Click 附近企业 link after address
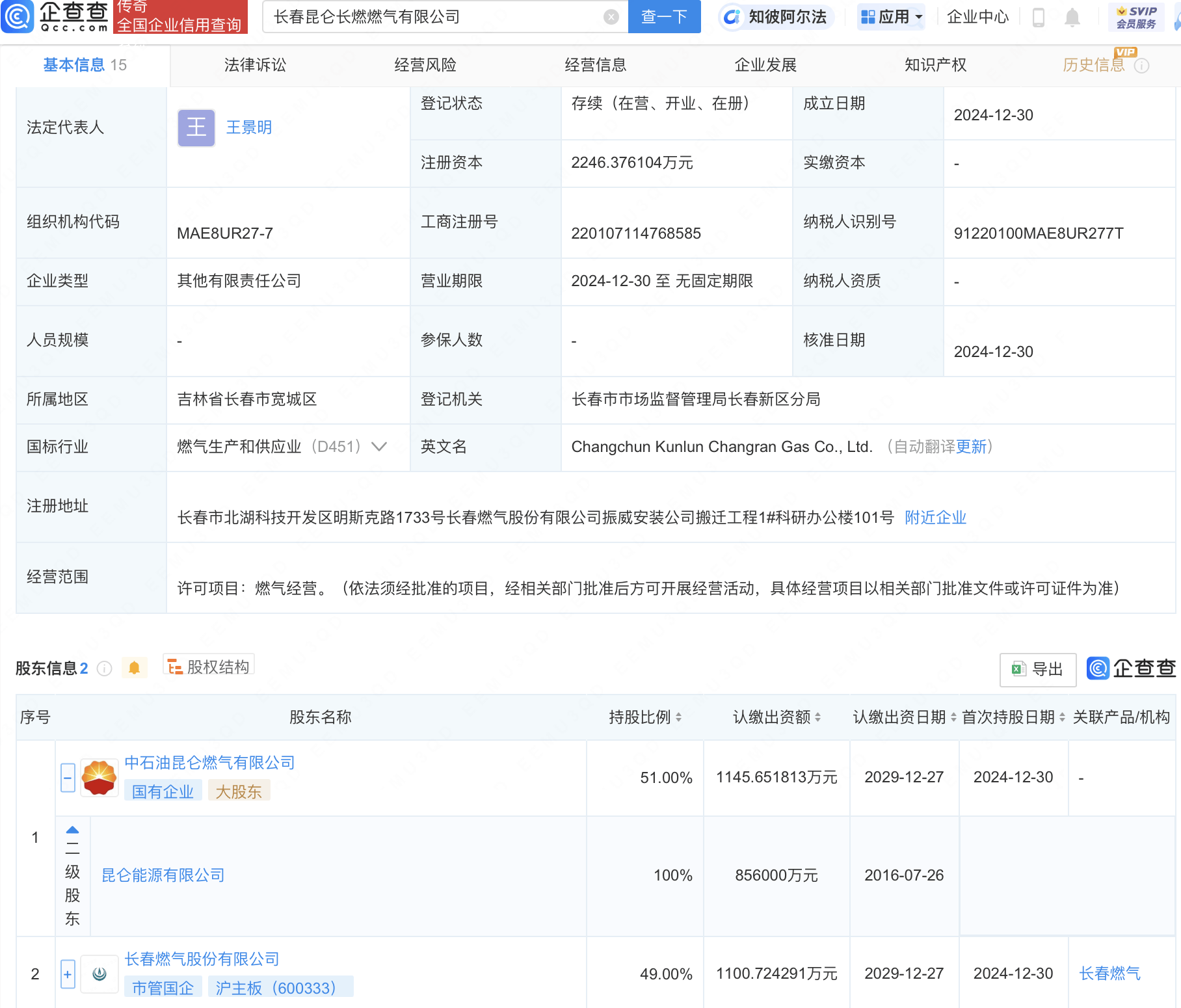1181x1008 pixels. click(936, 518)
